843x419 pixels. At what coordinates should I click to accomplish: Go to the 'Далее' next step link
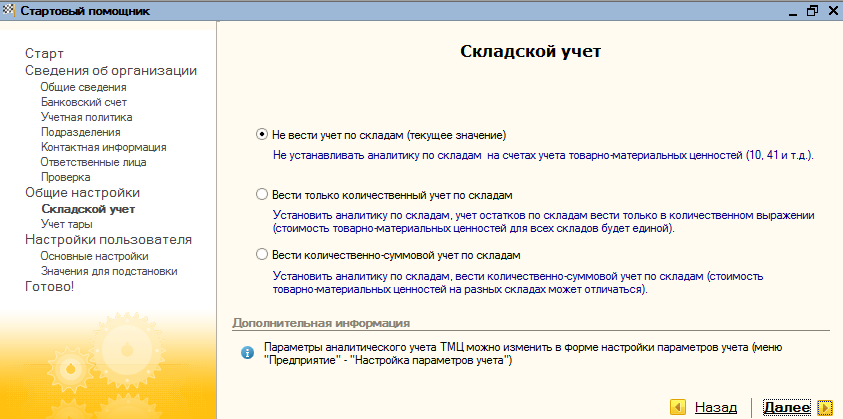(787, 407)
